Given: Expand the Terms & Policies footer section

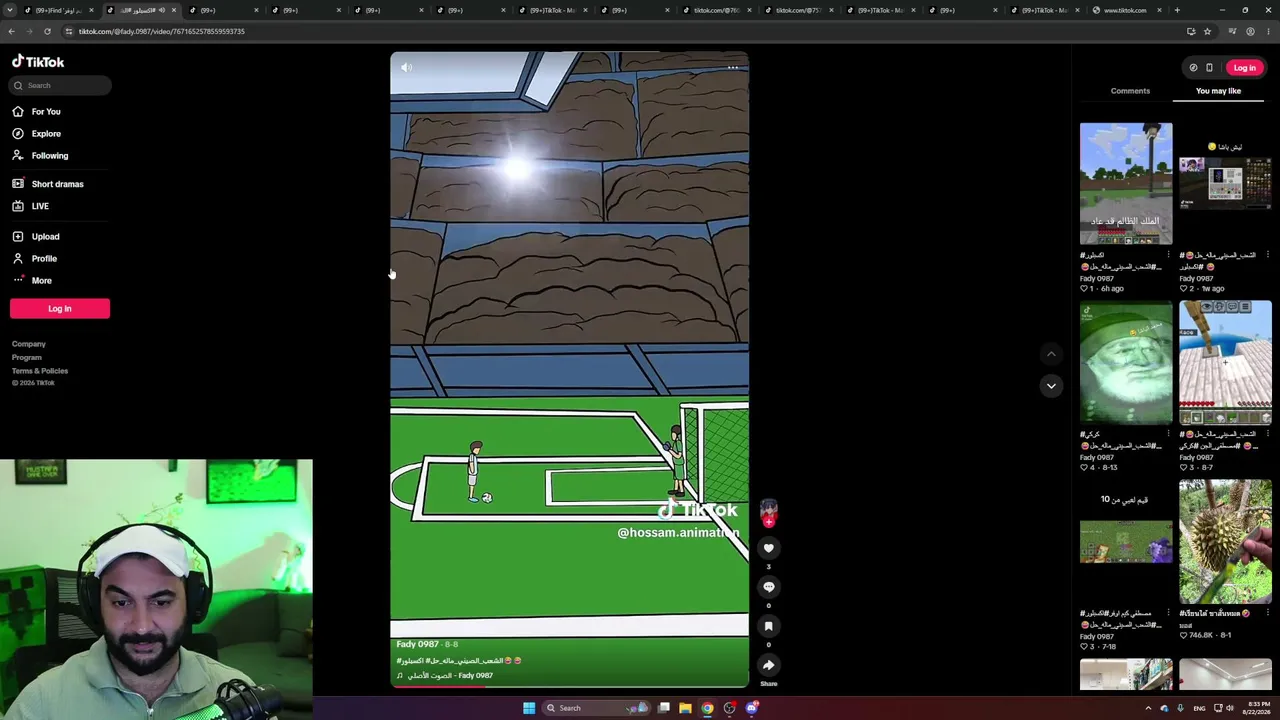Looking at the screenshot, I should tap(40, 370).
